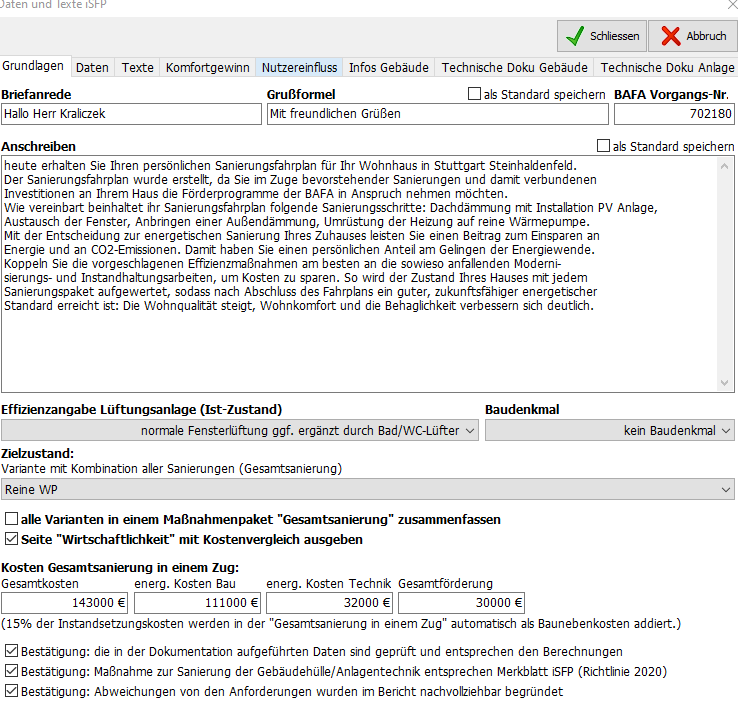This screenshot has height=706, width=738.
Task: Open the Texte tab
Action: tap(138, 68)
